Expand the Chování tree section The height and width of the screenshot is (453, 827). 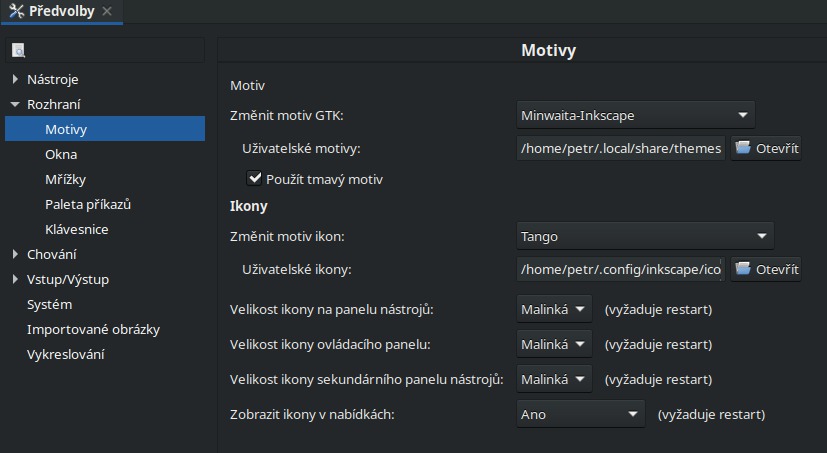tap(15, 254)
